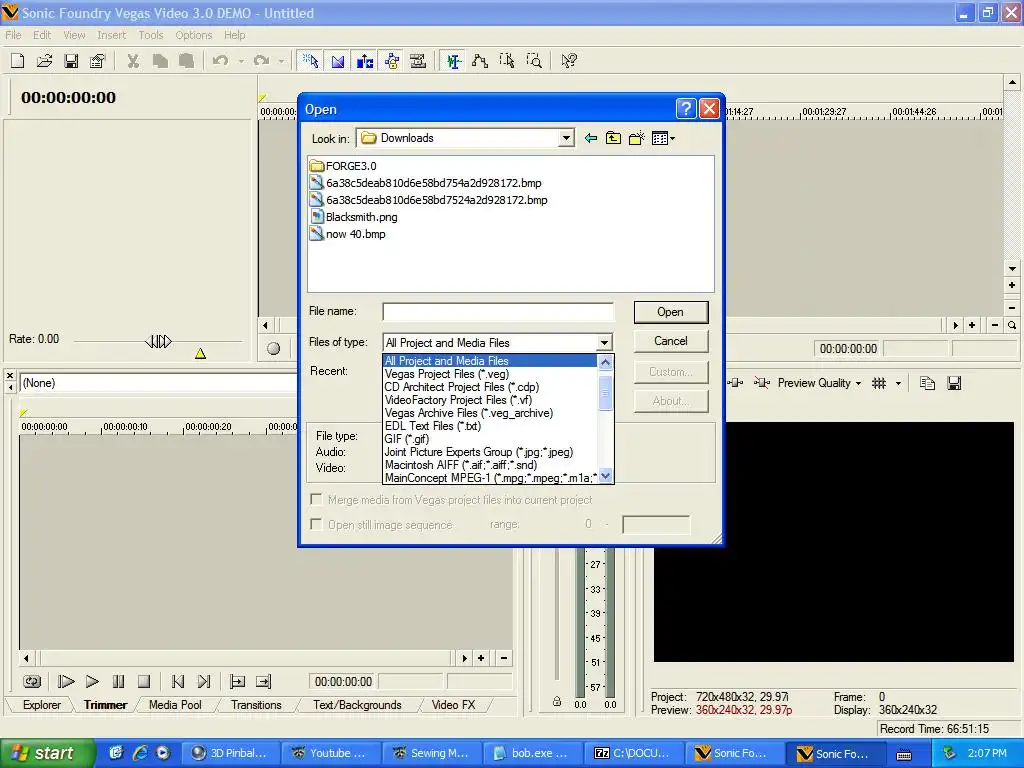The height and width of the screenshot is (768, 1024).
Task: Open the Options menu
Action: coord(193,35)
